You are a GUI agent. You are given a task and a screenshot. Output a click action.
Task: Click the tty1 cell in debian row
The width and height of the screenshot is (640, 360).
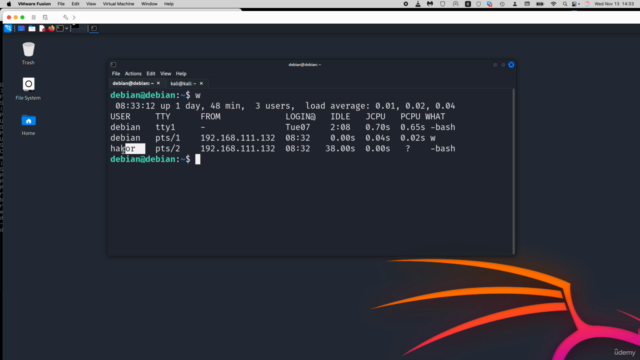165,127
